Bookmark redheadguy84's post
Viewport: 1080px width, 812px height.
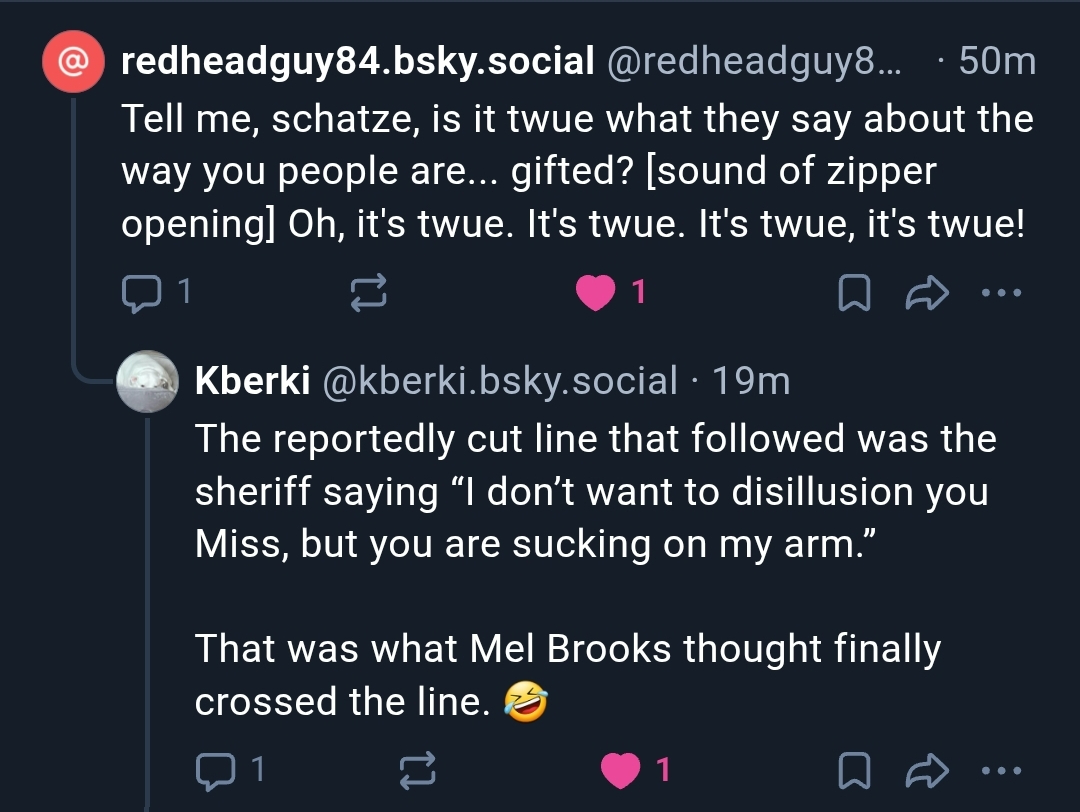coord(851,293)
